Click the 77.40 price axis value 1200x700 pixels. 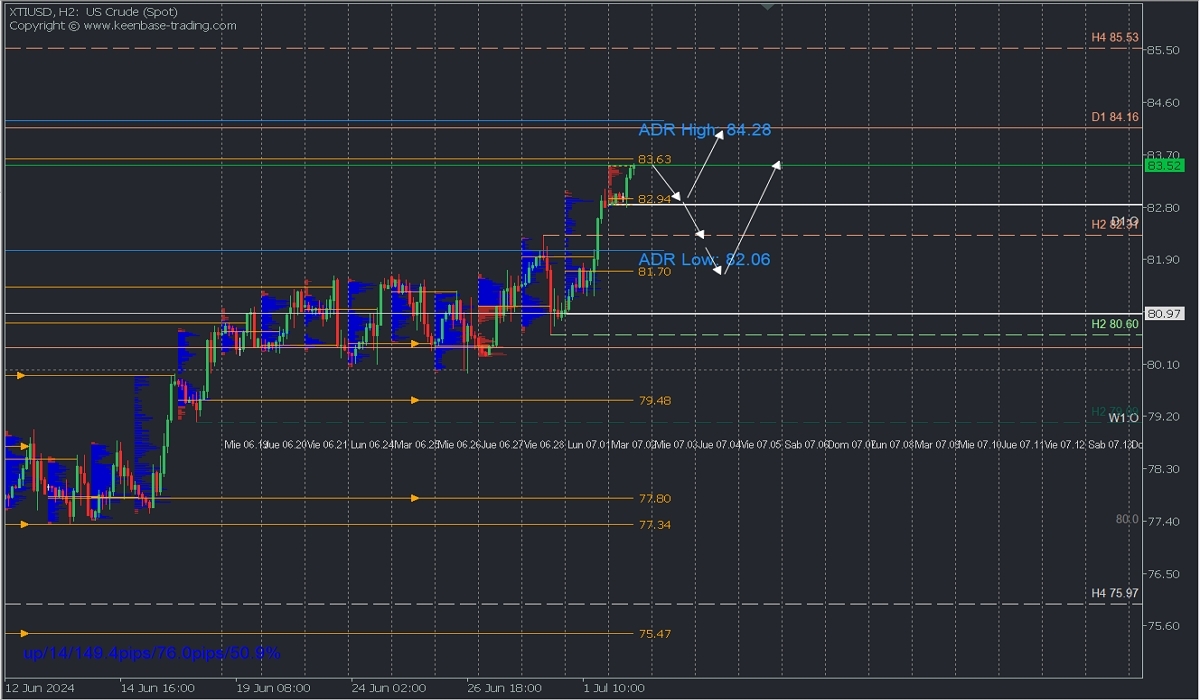pos(1165,522)
